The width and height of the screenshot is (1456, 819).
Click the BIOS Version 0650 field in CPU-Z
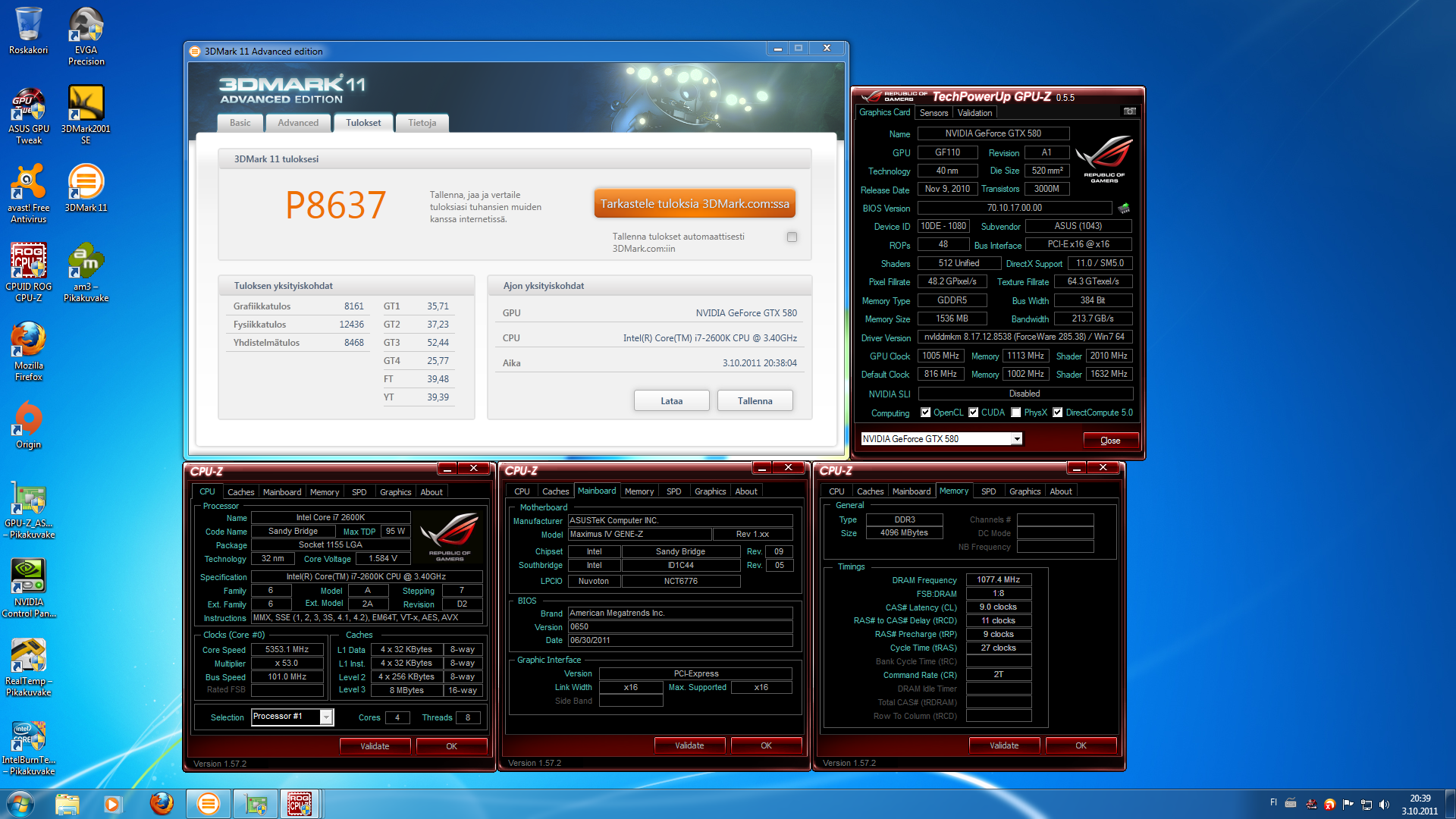tap(680, 627)
